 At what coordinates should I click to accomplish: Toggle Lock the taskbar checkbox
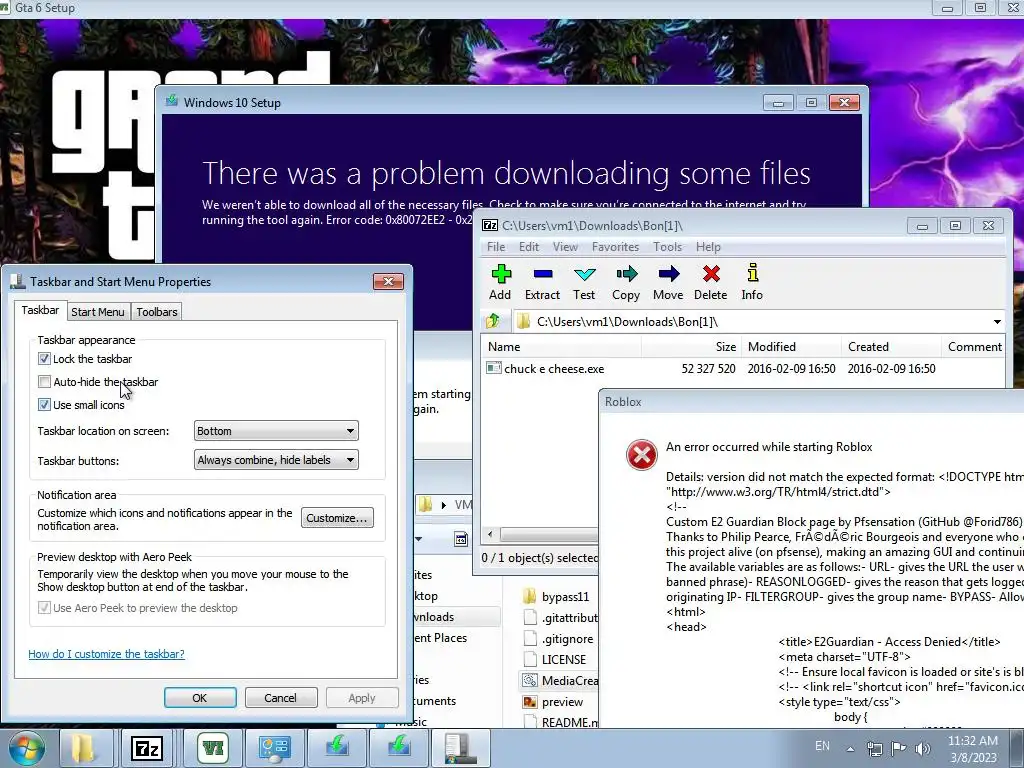point(44,359)
